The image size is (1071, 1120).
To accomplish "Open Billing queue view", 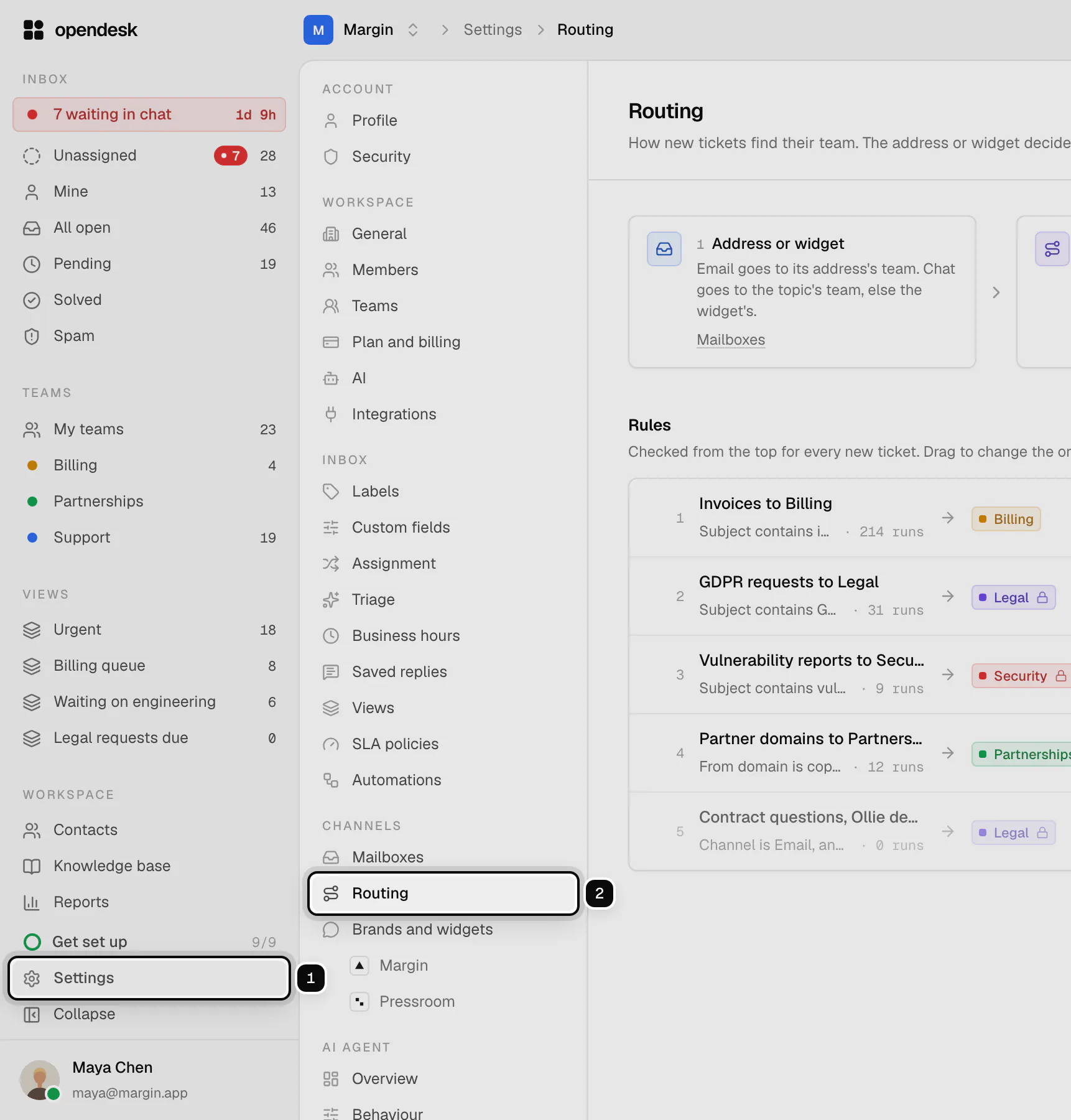I will pos(149,666).
